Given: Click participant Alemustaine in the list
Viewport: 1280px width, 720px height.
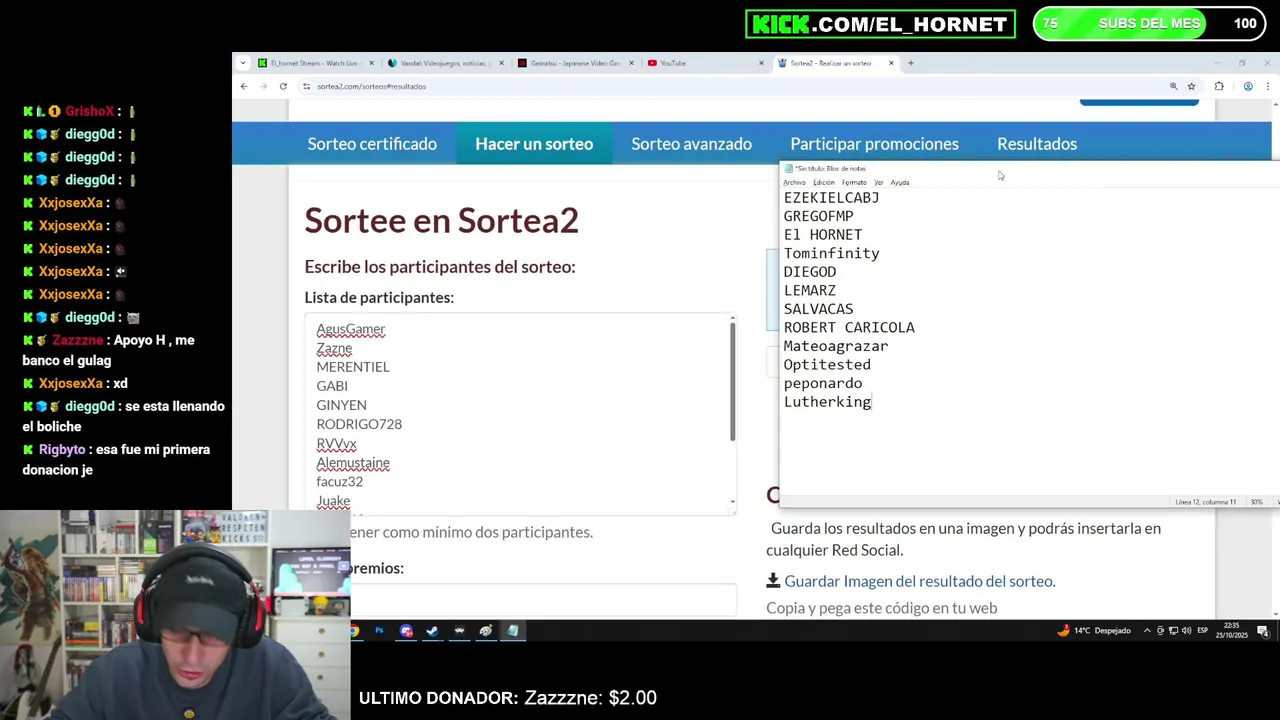Looking at the screenshot, I should (x=353, y=463).
